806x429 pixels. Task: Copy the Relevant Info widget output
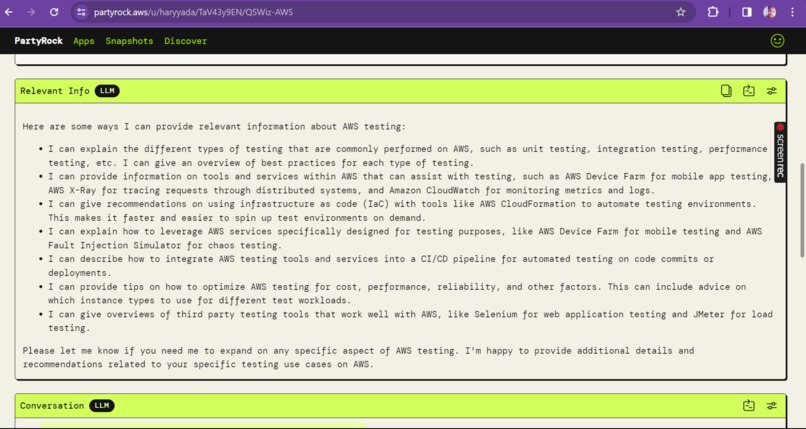(726, 91)
